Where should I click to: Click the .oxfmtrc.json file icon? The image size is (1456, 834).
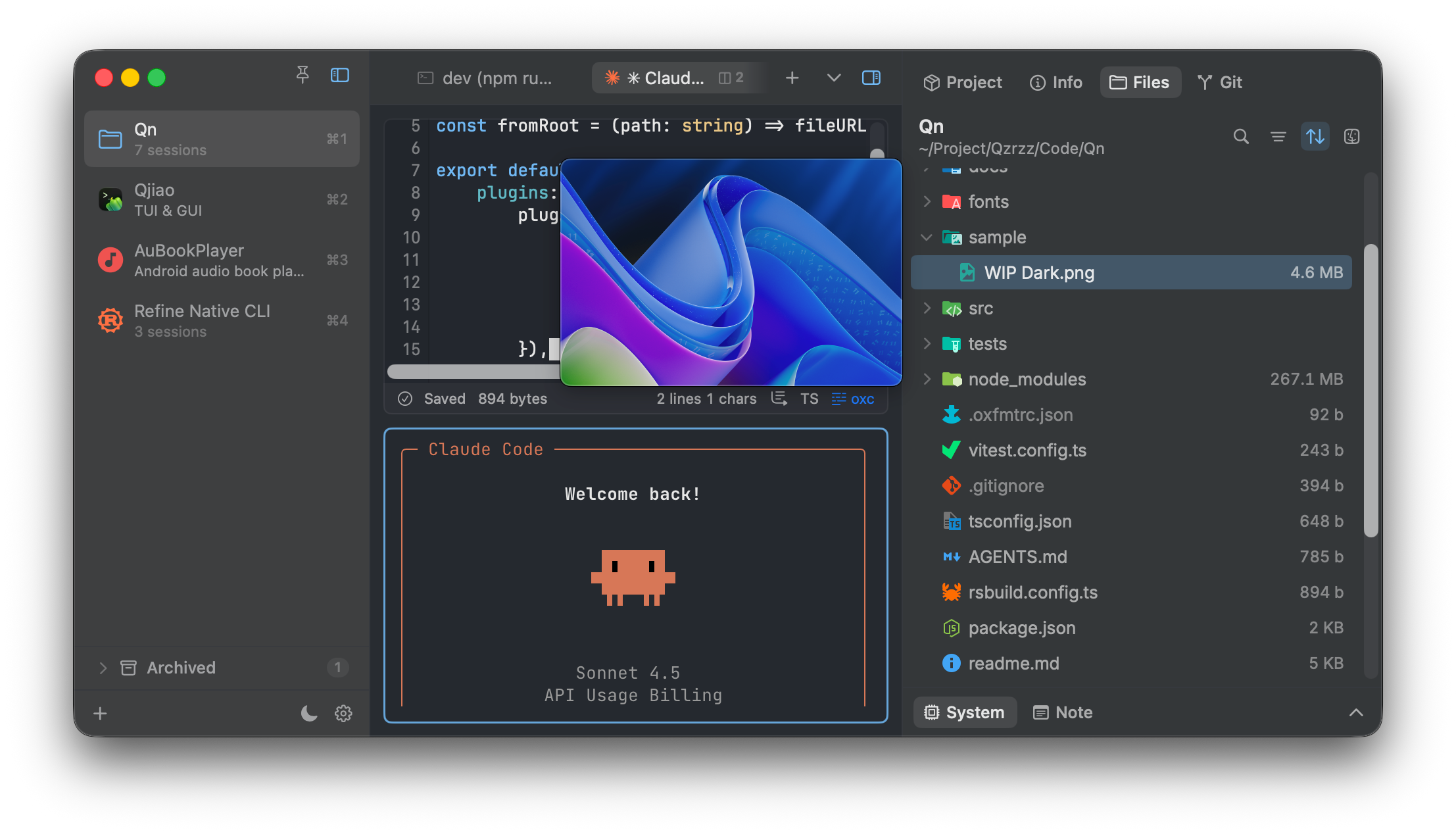pos(952,414)
